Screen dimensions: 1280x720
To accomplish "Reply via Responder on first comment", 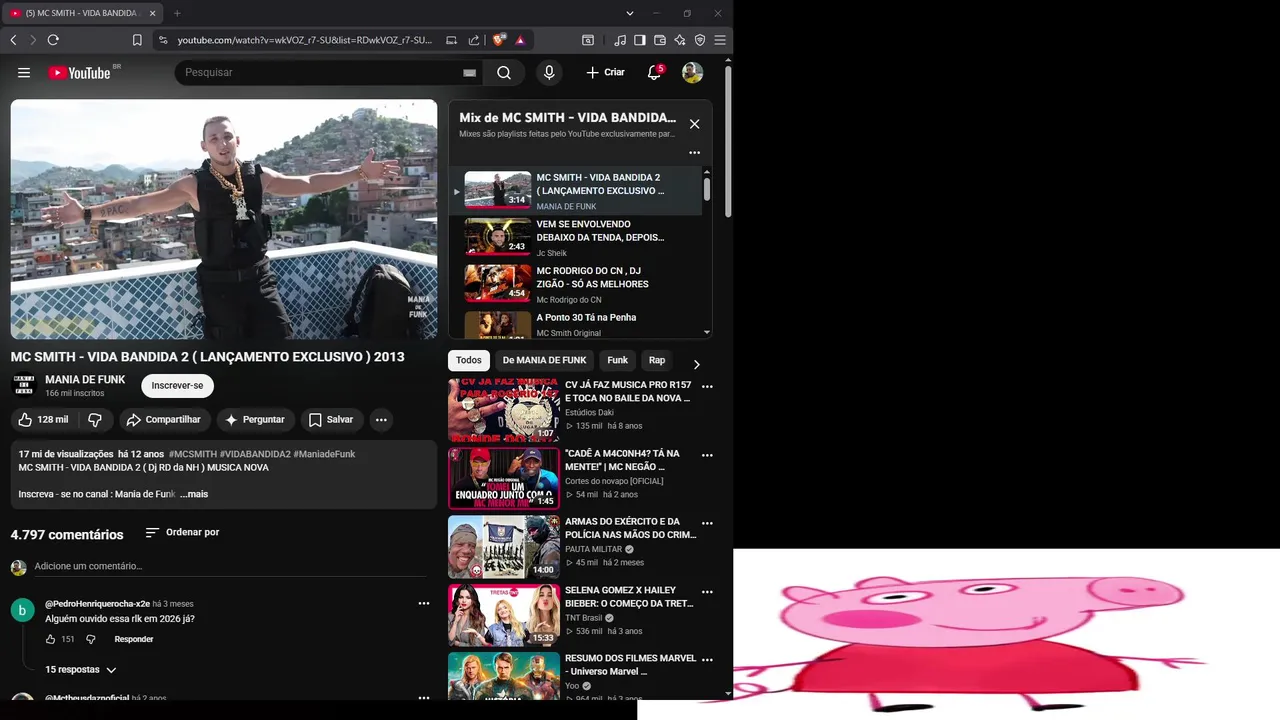I will (x=134, y=639).
